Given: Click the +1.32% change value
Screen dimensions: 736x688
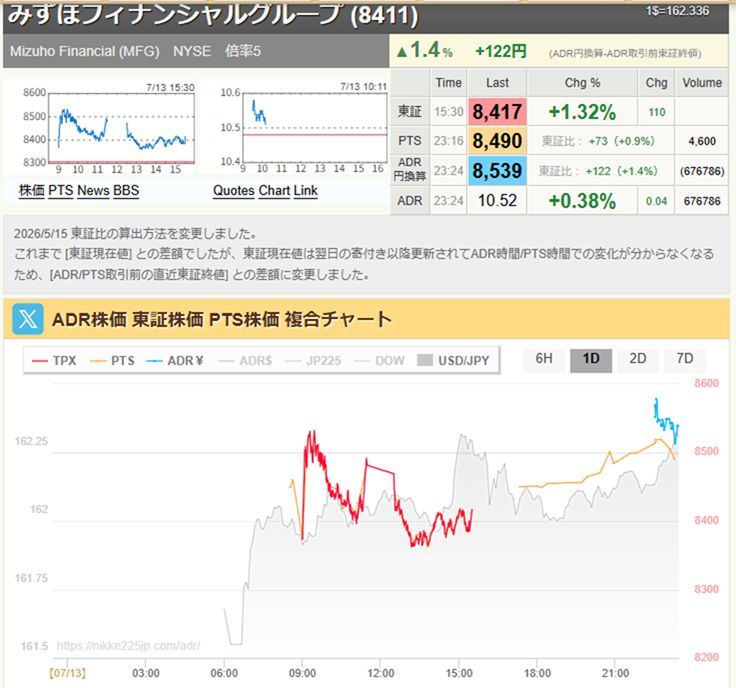Looking at the screenshot, I should (582, 112).
